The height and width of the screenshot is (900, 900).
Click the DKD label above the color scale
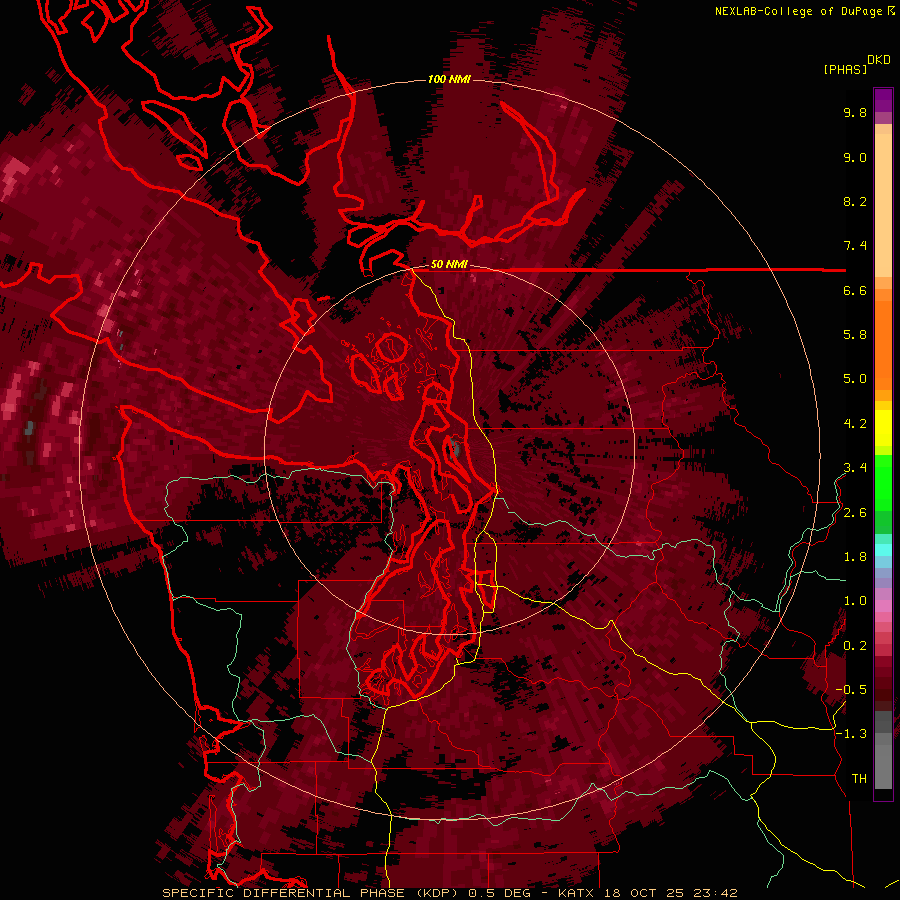coord(879,60)
